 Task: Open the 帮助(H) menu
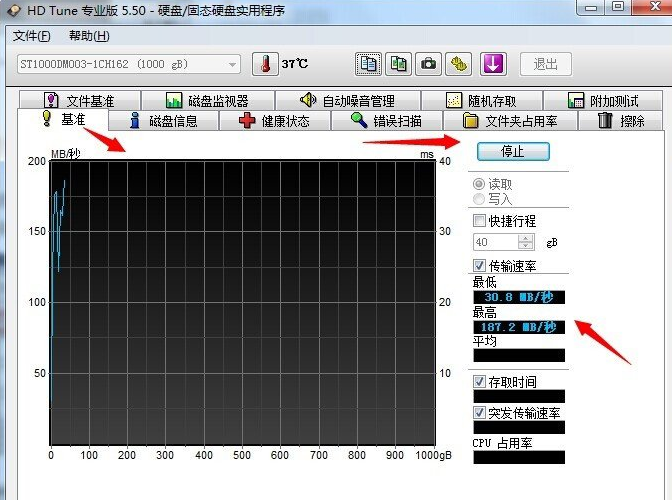coord(89,36)
